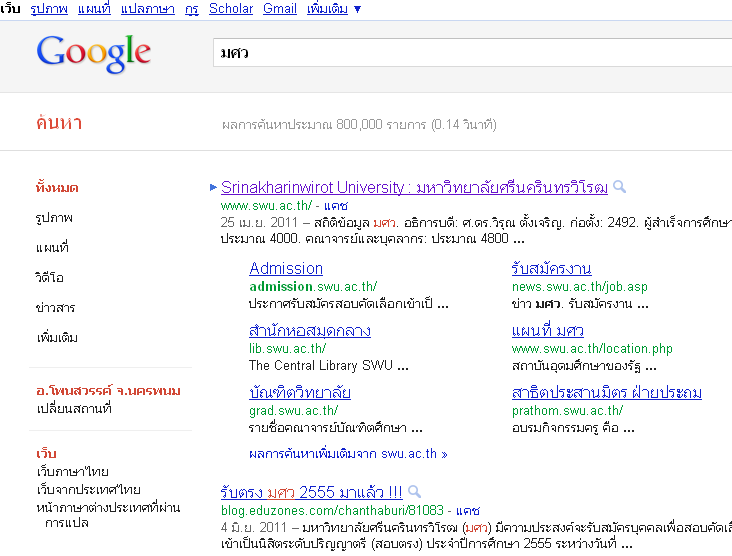Open รับตรง มศว 2555 มาแล้ว result link
The image size is (732, 556).
pos(311,492)
